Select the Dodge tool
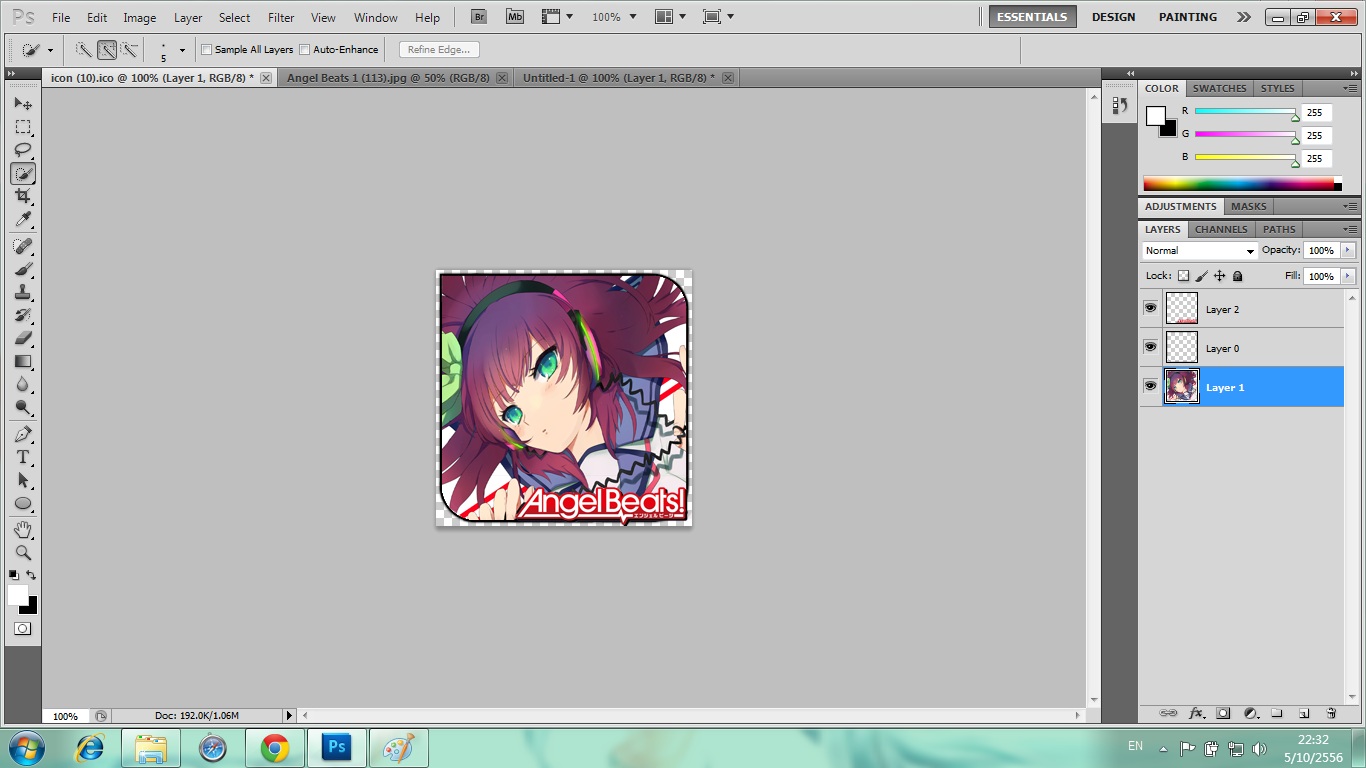 point(23,407)
